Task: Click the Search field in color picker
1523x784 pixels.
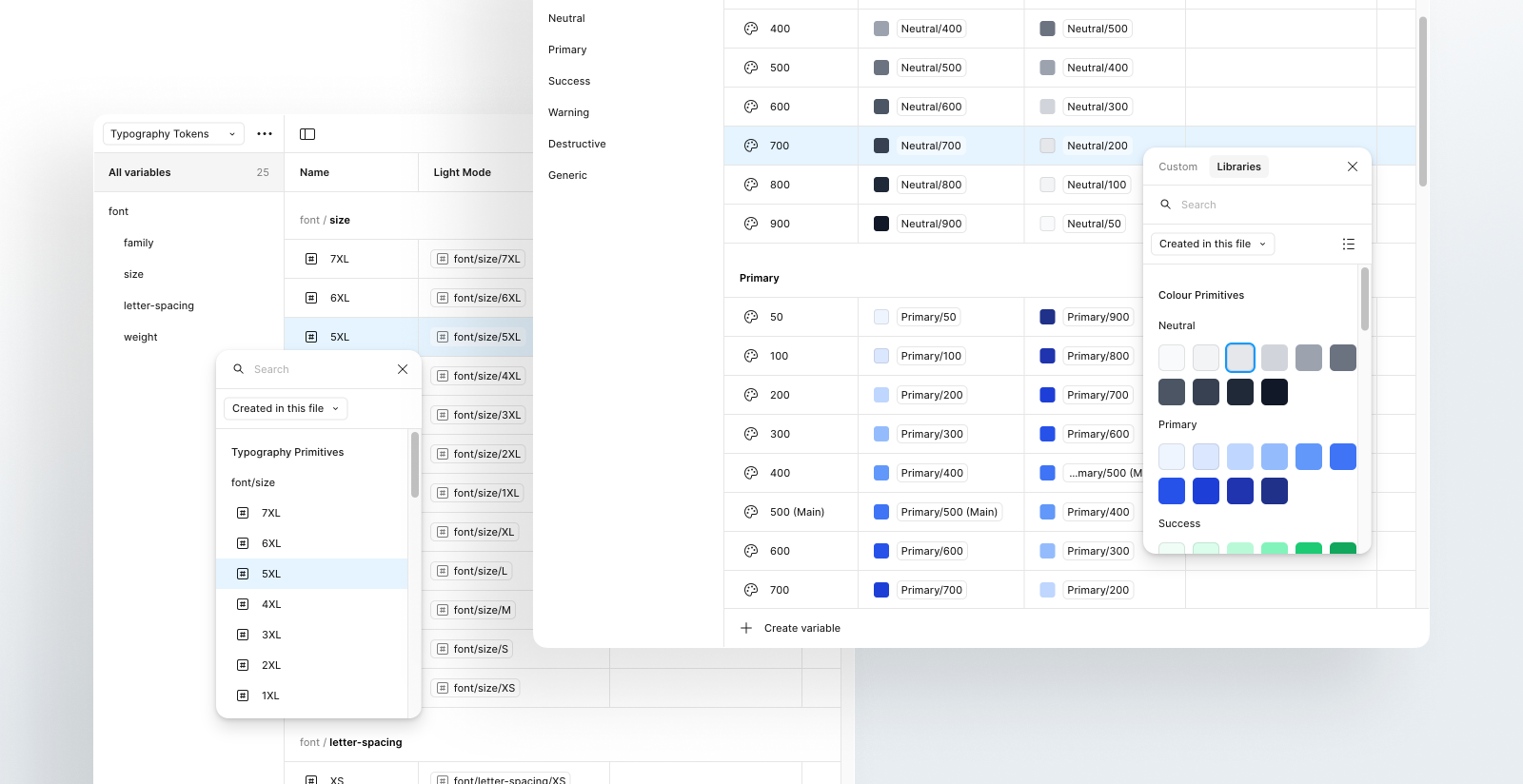Action: point(1256,205)
